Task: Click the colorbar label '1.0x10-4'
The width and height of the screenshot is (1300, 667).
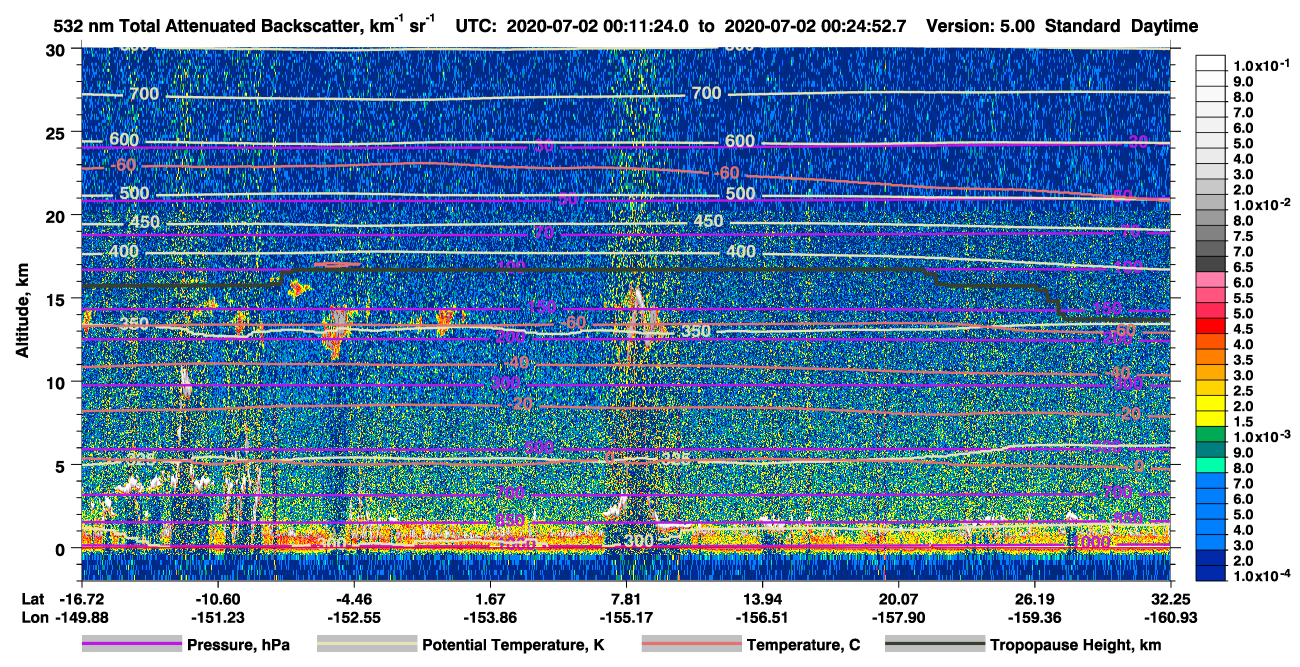Action: [1260, 576]
